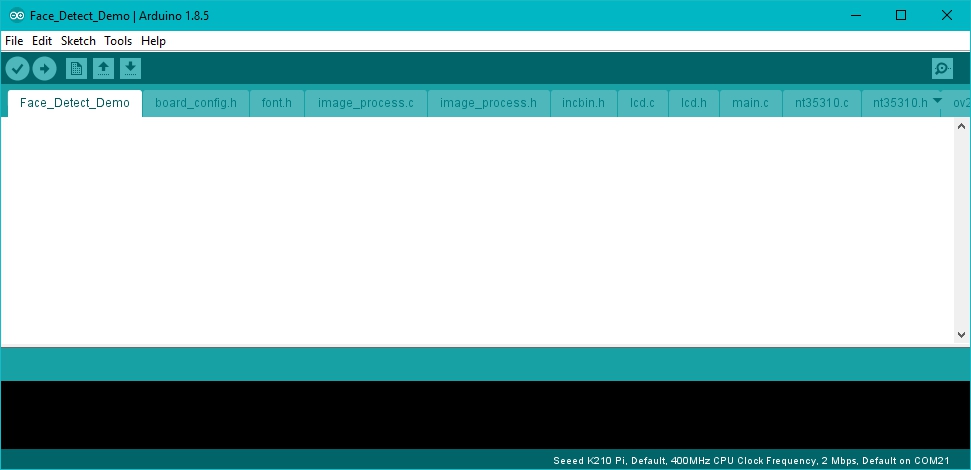This screenshot has width=971, height=470.
Task: Open the Tools menu
Action: [x=118, y=41]
